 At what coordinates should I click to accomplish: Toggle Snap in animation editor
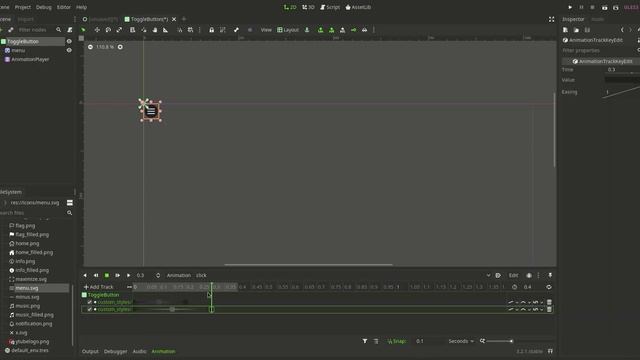pyautogui.click(x=396, y=341)
